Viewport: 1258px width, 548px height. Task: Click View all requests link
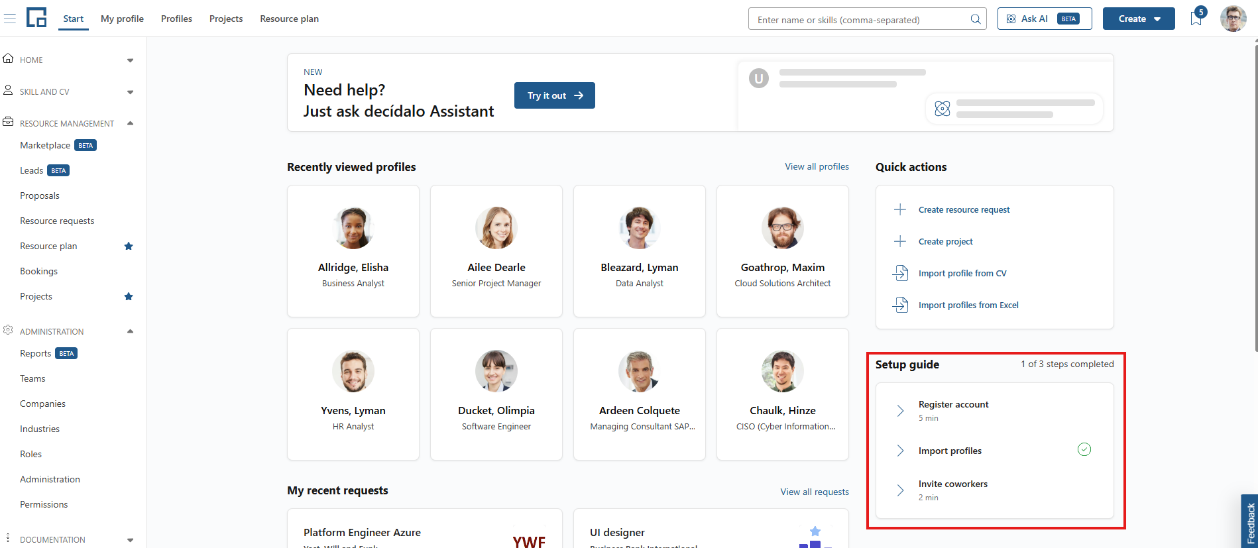(815, 492)
